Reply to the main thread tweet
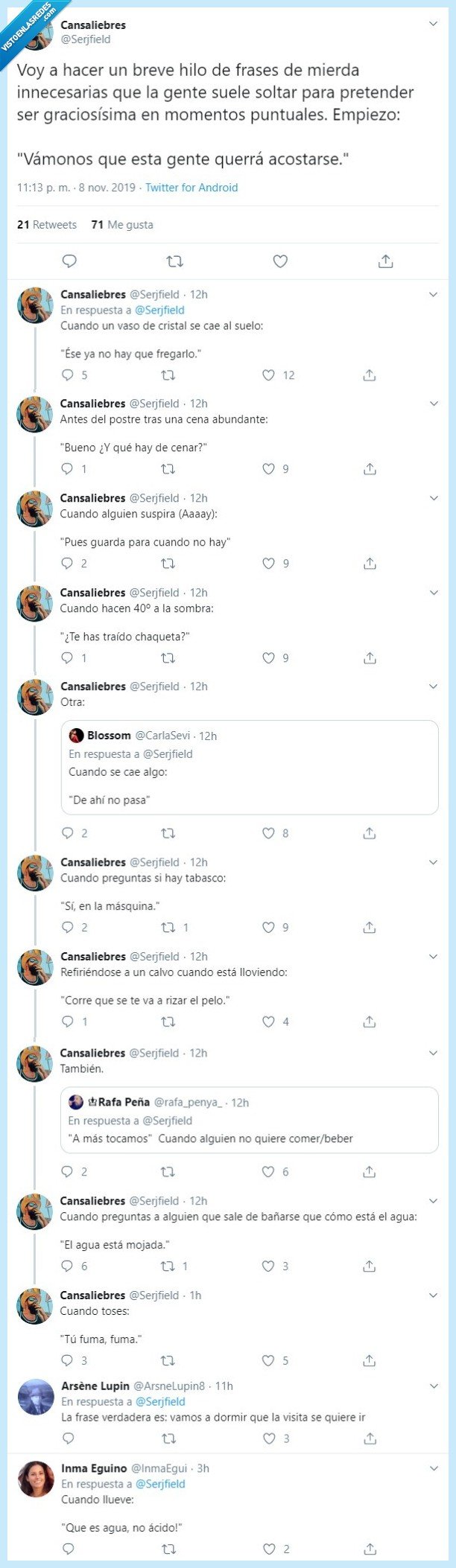Screen dimensions: 456x1568 coord(69,261)
